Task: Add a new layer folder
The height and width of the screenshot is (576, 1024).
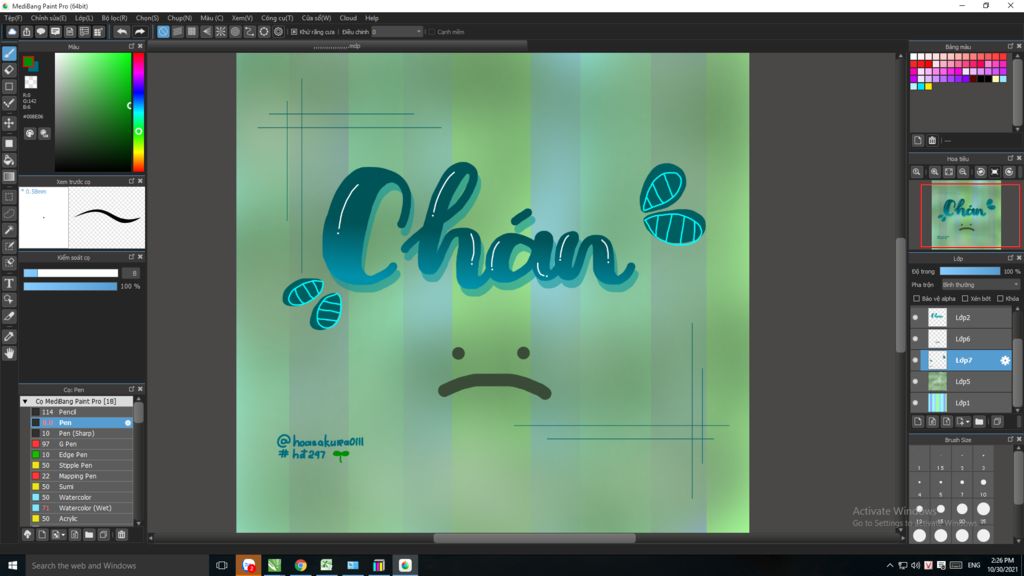Action: click(979, 422)
